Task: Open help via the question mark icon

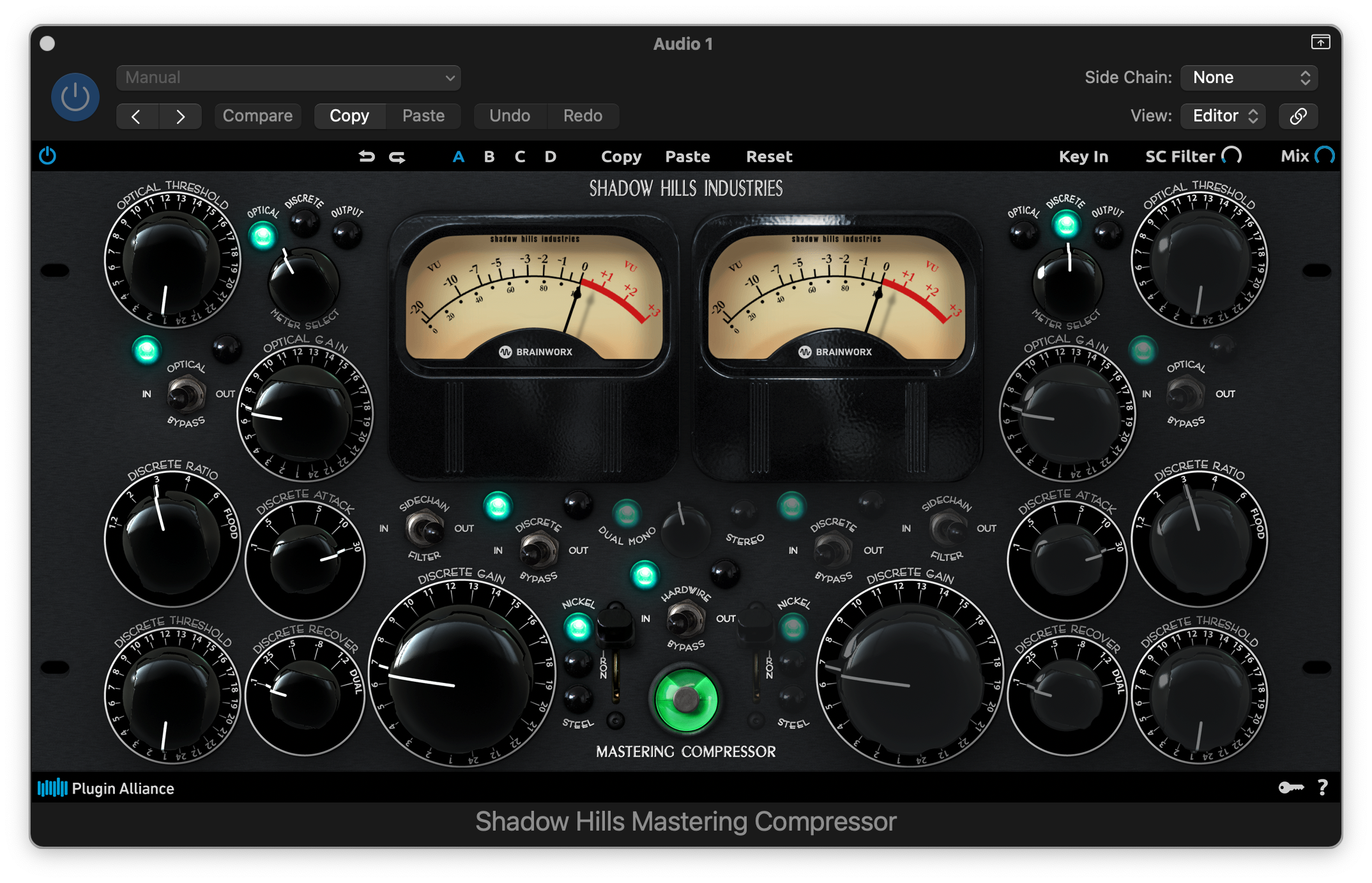Action: pyautogui.click(x=1323, y=787)
